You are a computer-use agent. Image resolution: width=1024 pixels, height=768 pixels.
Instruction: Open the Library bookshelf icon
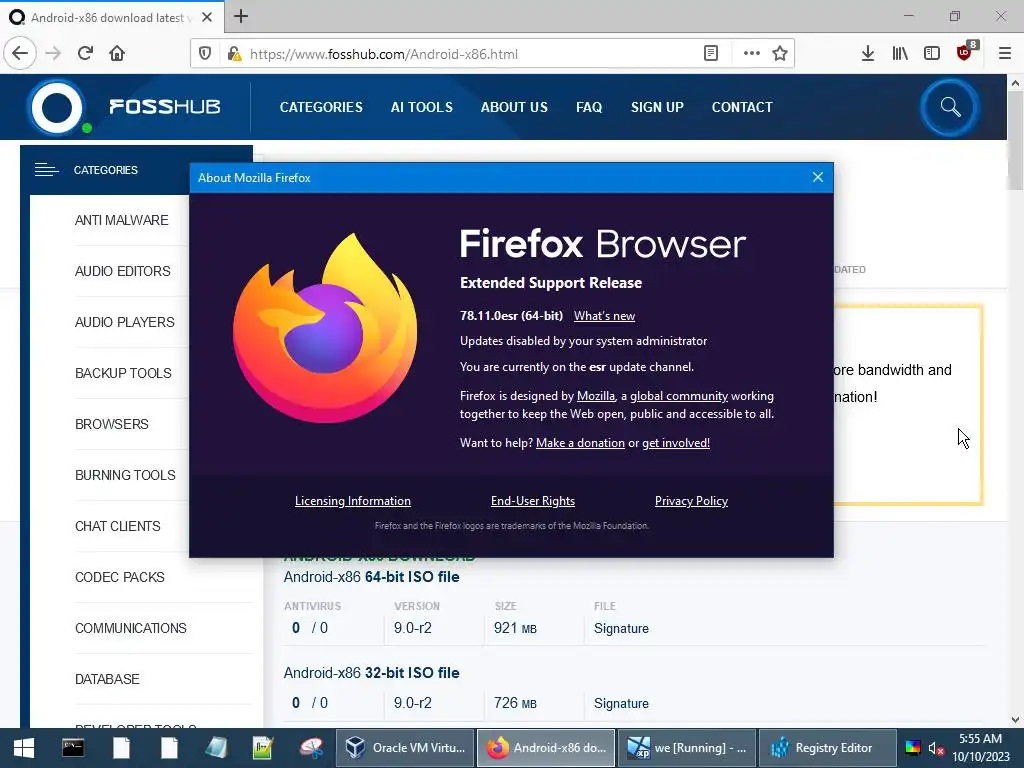tap(900, 54)
